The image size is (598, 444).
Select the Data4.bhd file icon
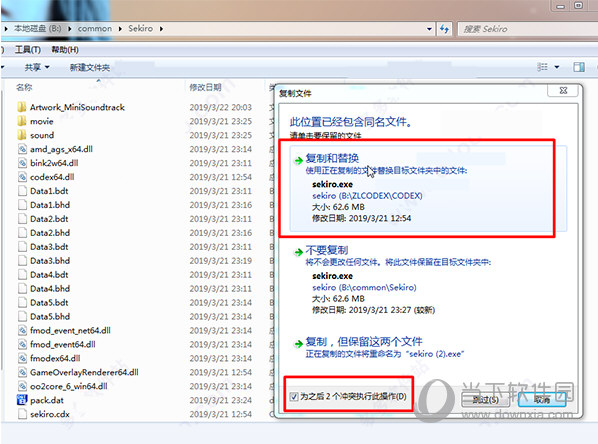(23, 288)
